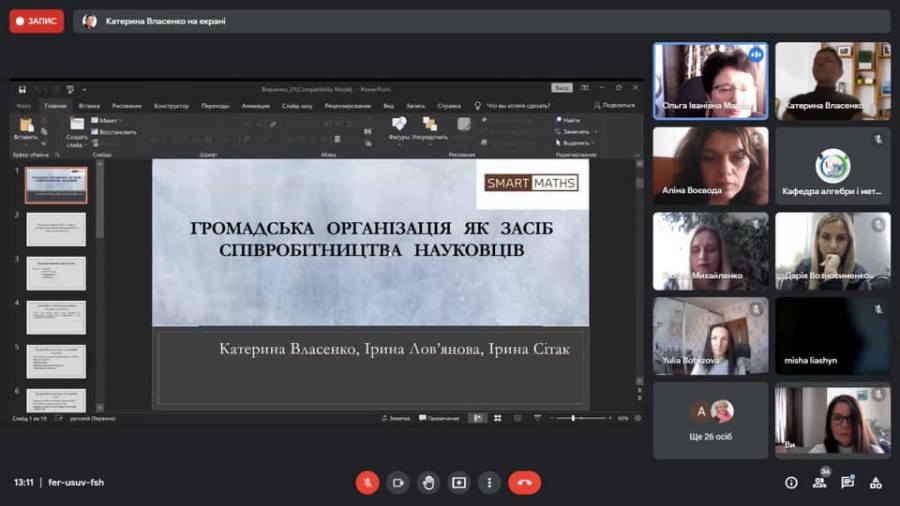Open the Слайд-шоу ribbon tab
This screenshot has width=900, height=506.
coord(297,106)
